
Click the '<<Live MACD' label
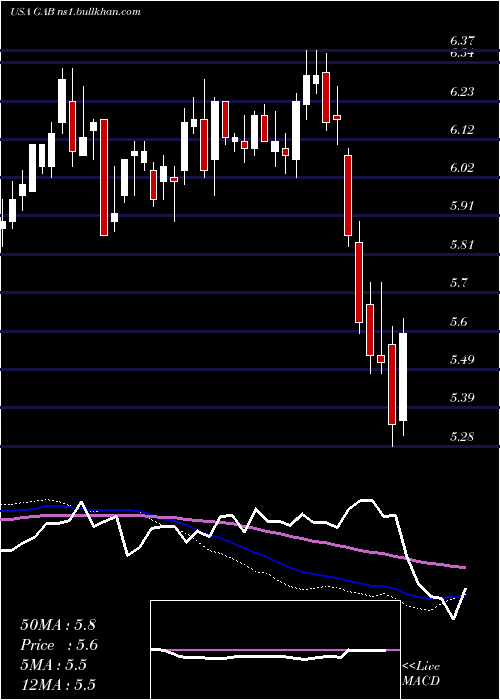pos(421,673)
